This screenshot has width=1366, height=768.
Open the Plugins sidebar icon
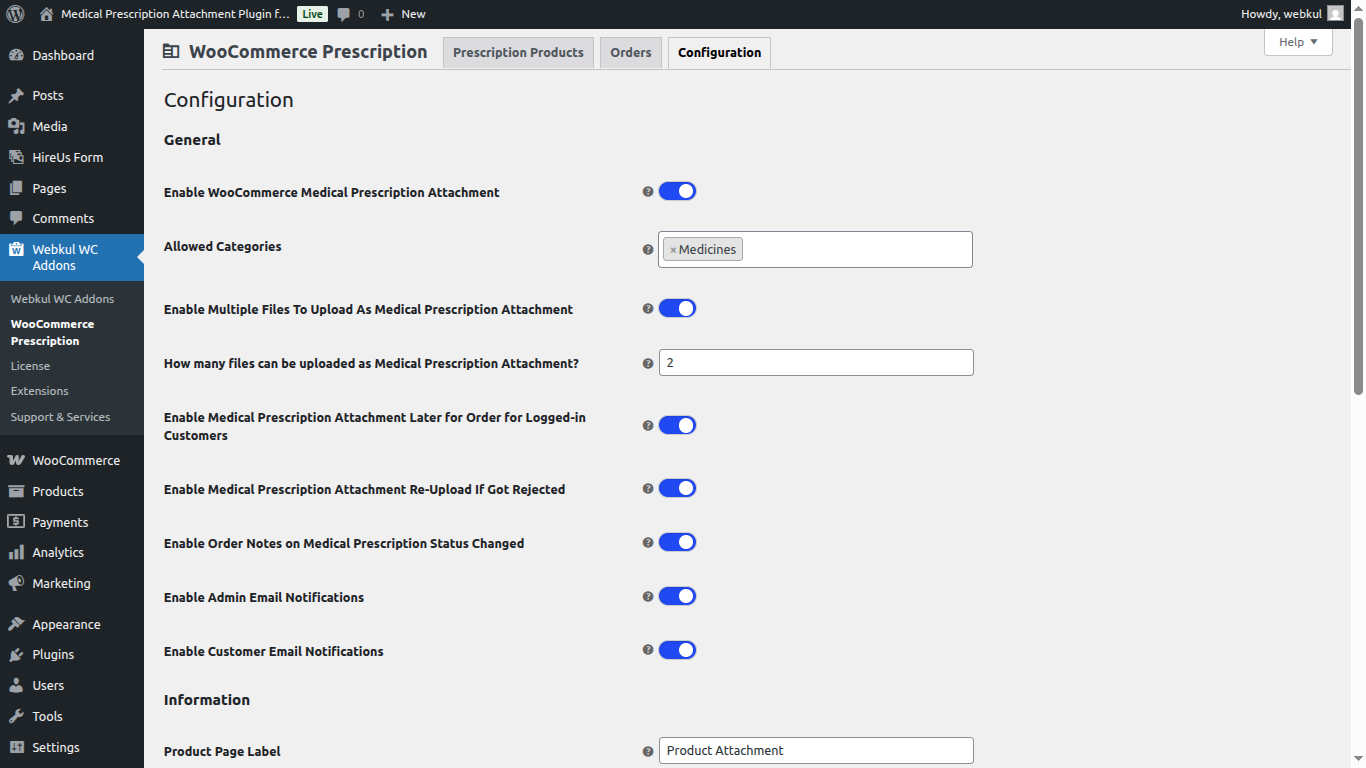tap(15, 654)
